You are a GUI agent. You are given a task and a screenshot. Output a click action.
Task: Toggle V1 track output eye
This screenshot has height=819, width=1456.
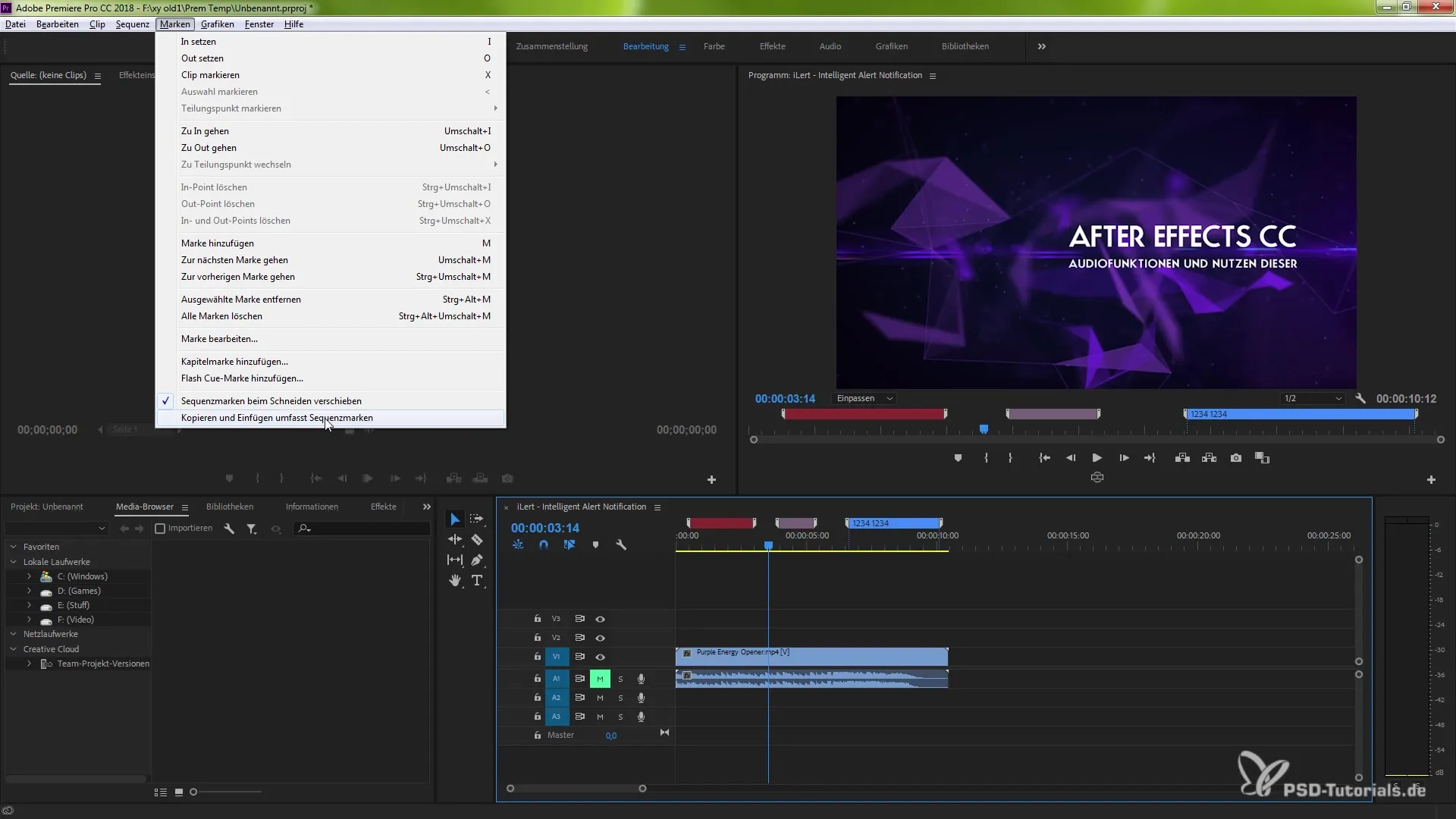600,657
